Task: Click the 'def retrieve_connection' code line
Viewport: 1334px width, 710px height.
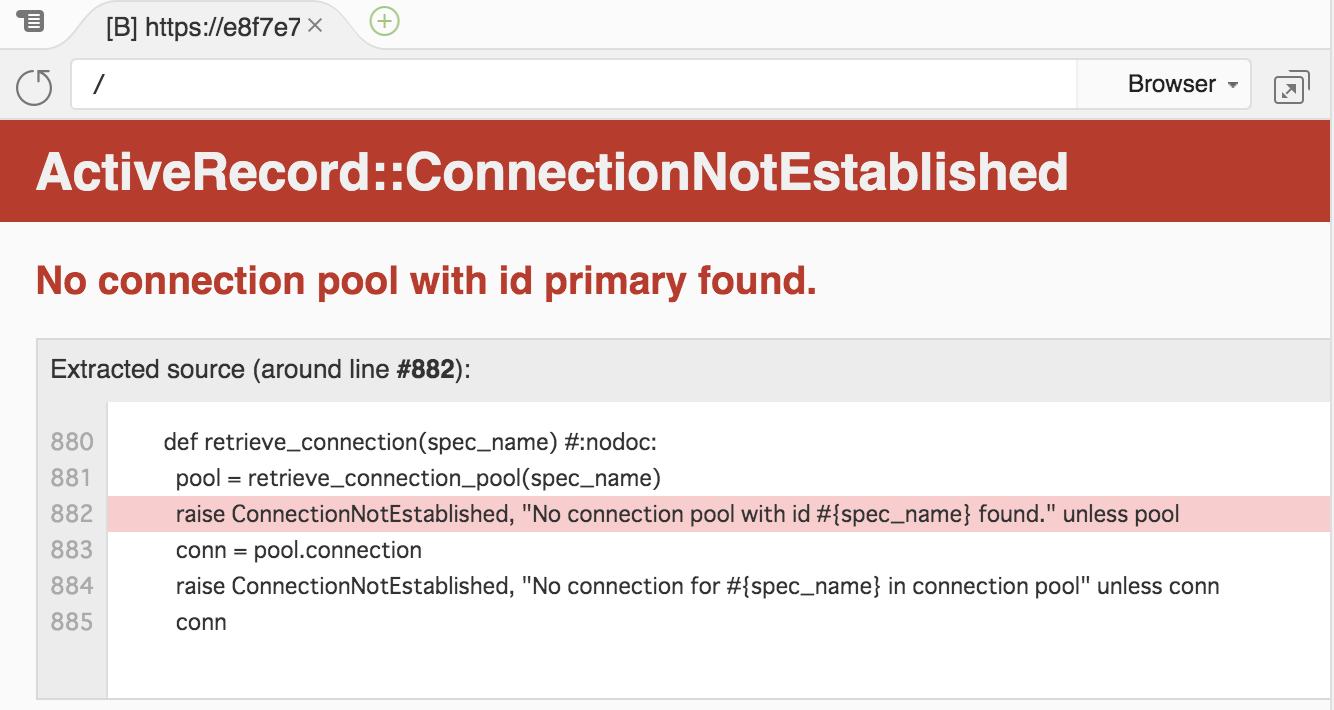Action: (x=410, y=442)
